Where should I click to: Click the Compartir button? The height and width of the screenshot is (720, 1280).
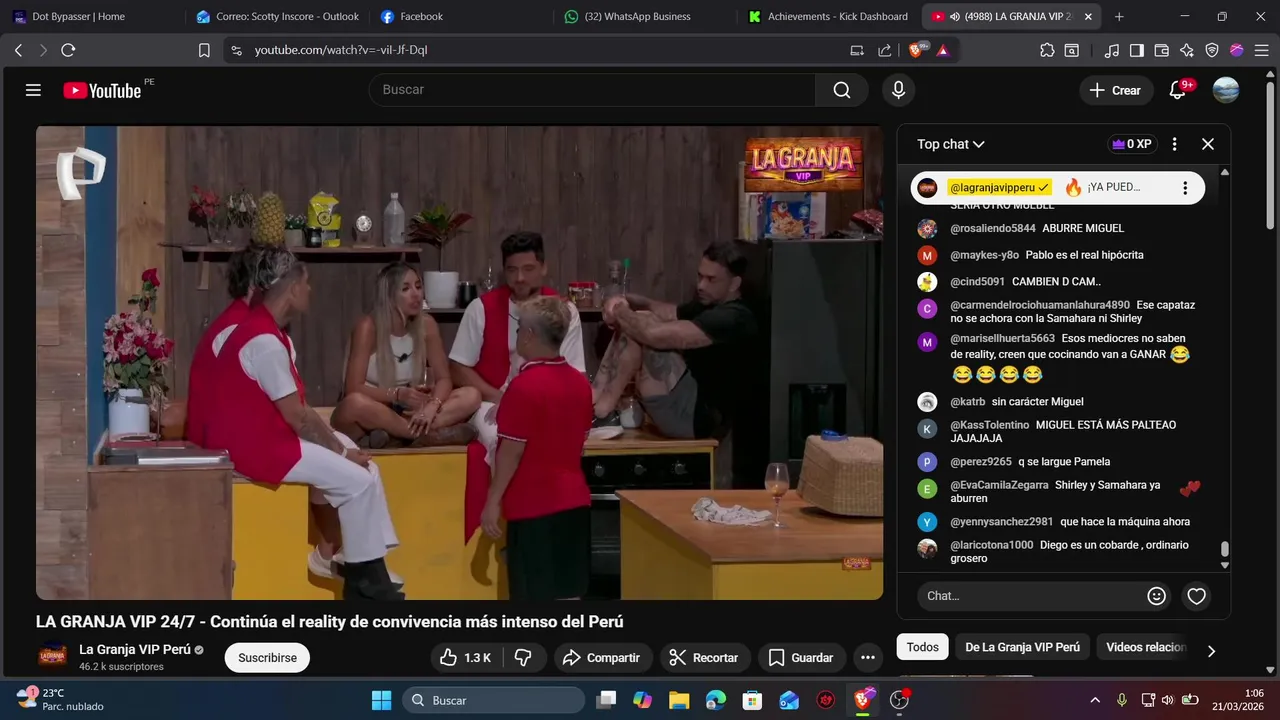click(x=601, y=657)
